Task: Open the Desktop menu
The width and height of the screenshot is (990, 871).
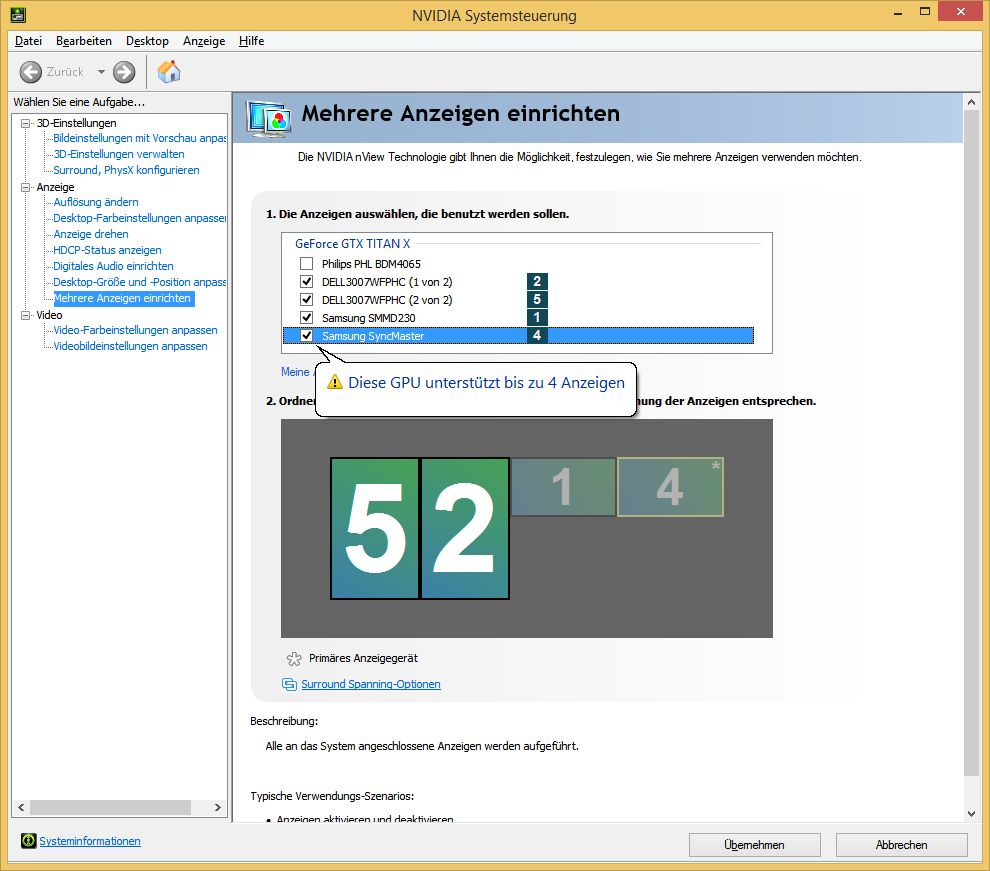Action: click(147, 41)
